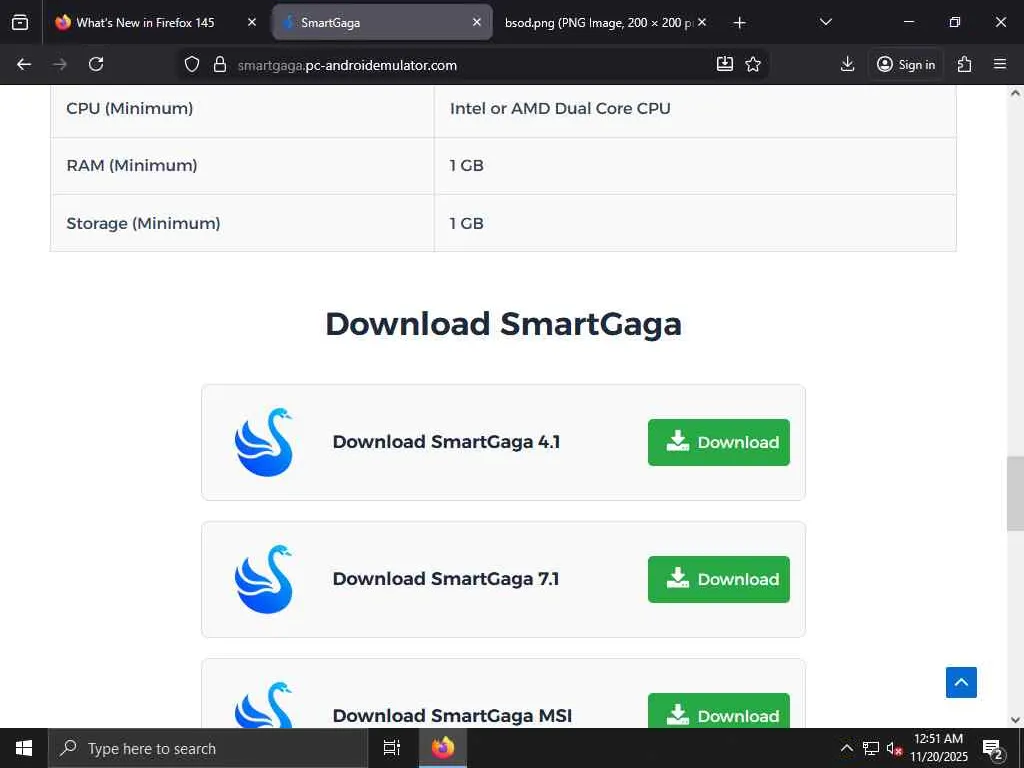Click '1 GB' value in Storage row
The height and width of the screenshot is (768, 1024).
466,223
